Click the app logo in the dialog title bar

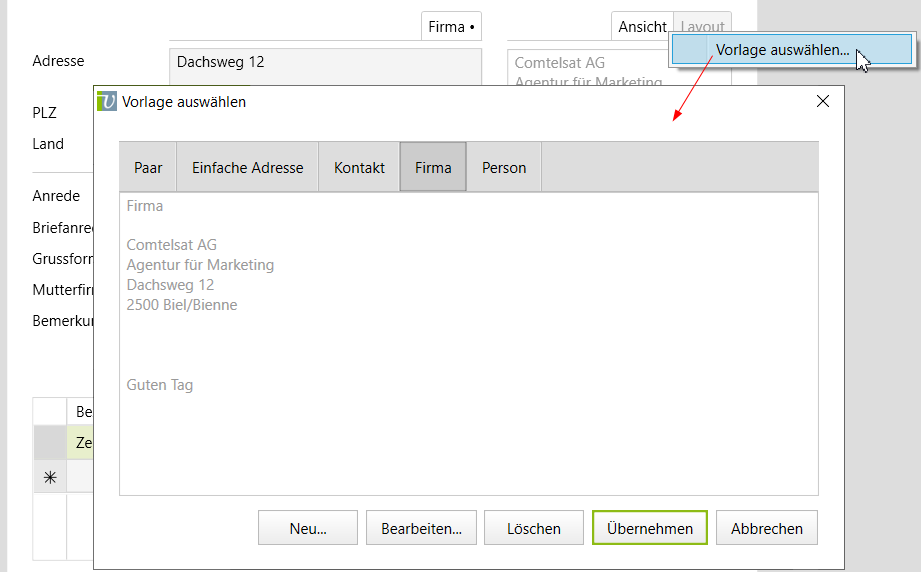pyautogui.click(x=107, y=101)
